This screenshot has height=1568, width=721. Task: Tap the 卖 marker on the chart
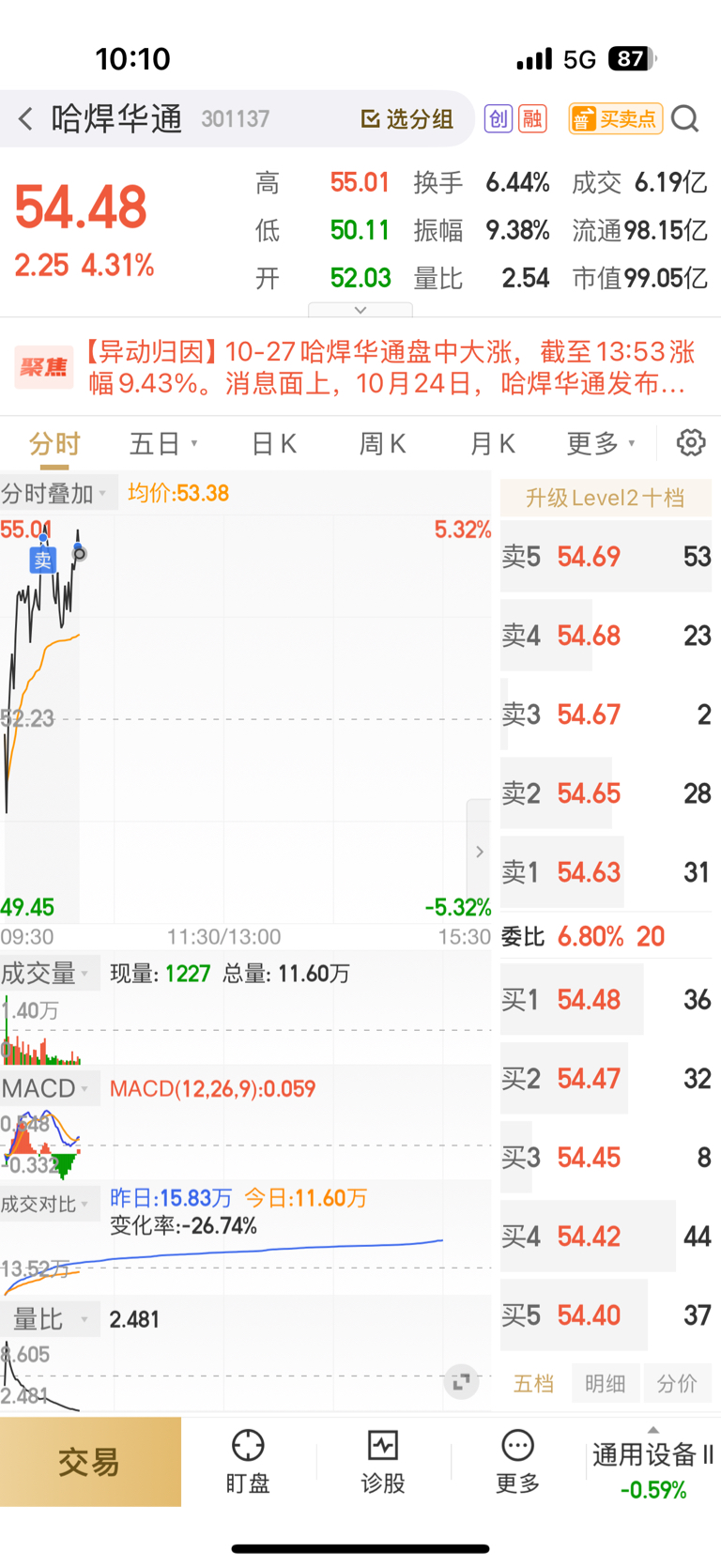click(x=43, y=561)
